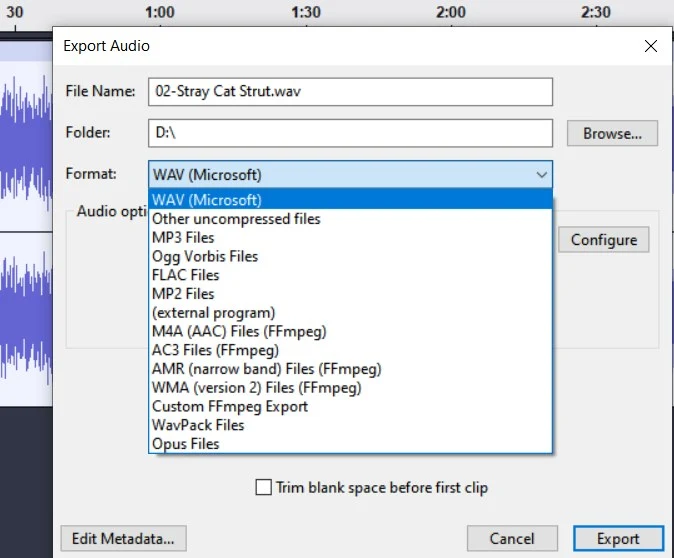
Task: Choose FLAC Files format
Action: tap(350, 275)
